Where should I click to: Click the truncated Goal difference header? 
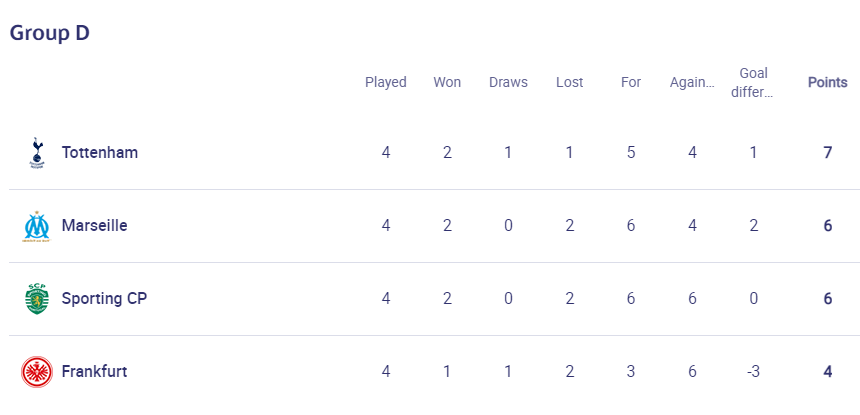click(753, 83)
